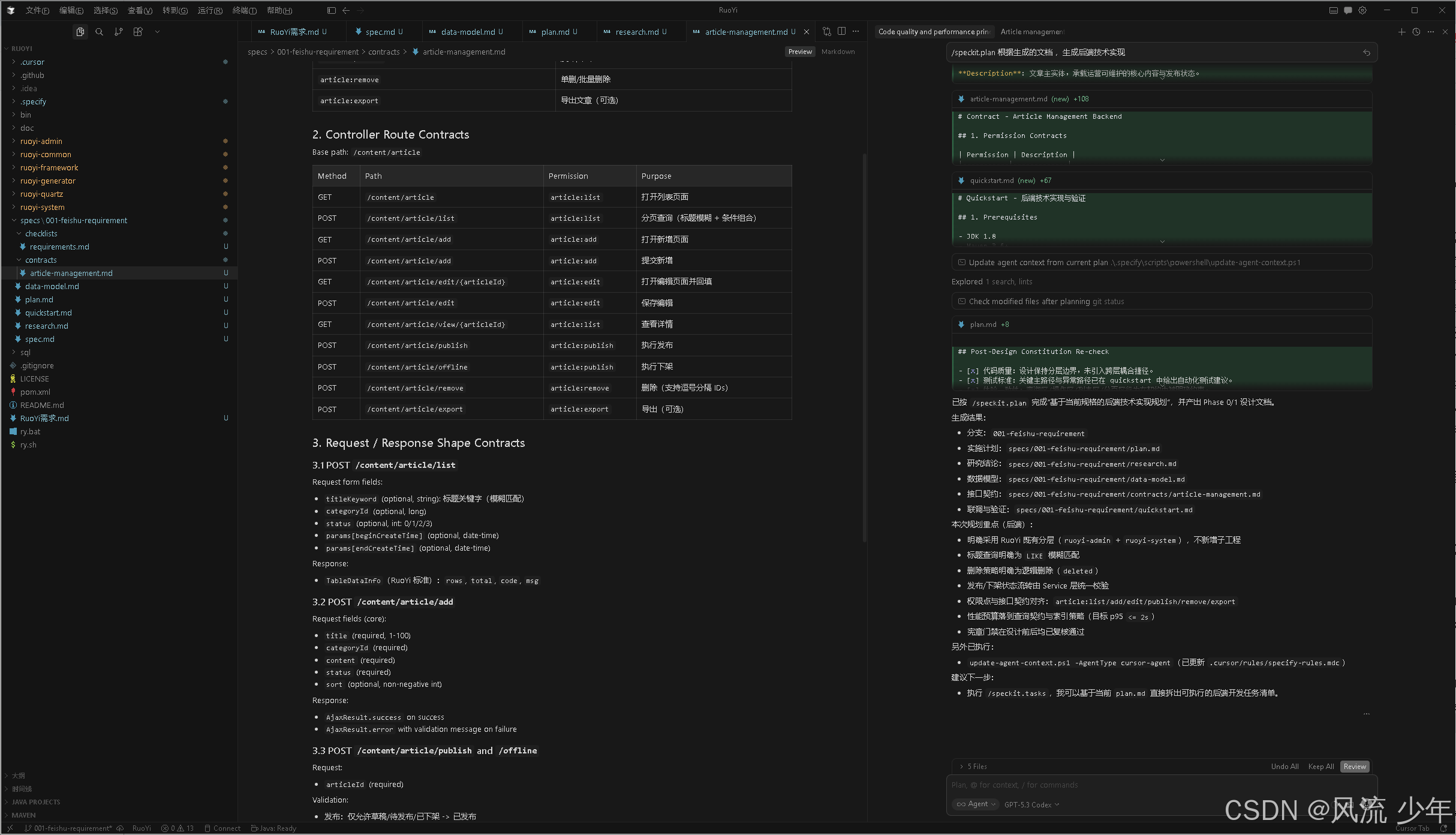The height and width of the screenshot is (835, 1456).
Task: Click the markdown preview vertical scrollbar
Action: click(x=864, y=348)
